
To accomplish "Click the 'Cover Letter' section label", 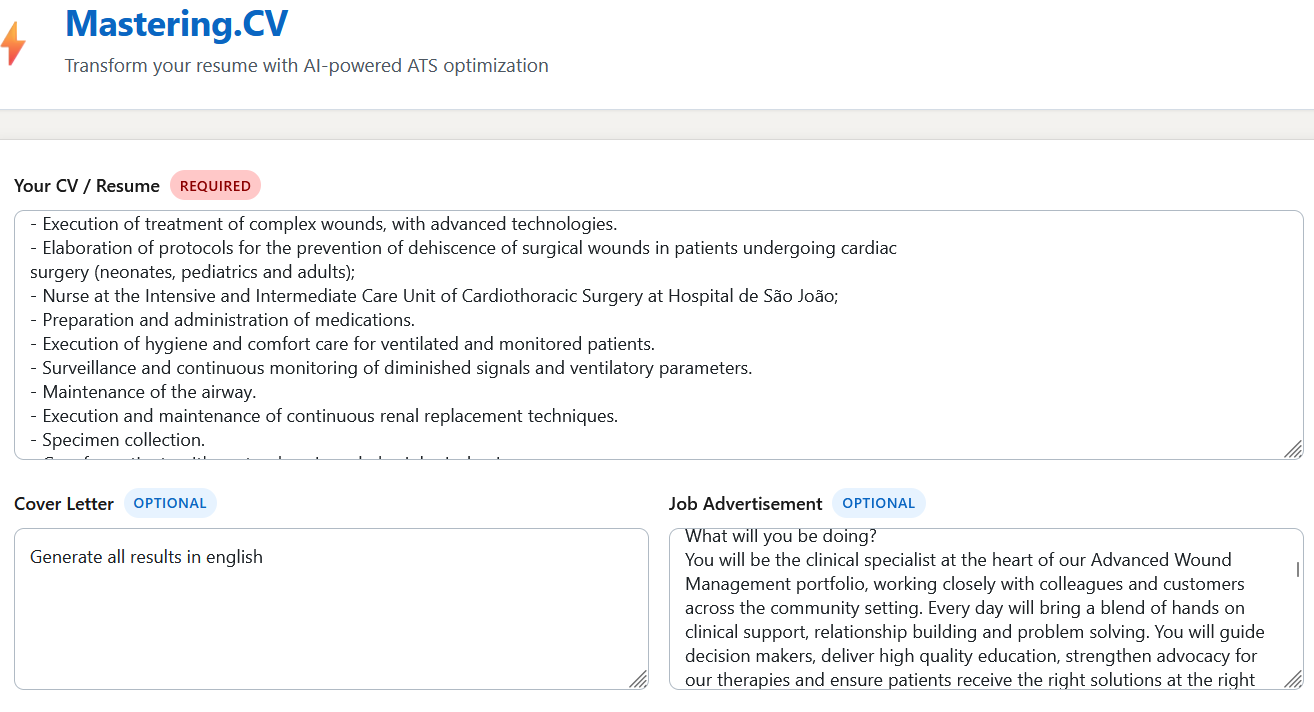I will [63, 503].
